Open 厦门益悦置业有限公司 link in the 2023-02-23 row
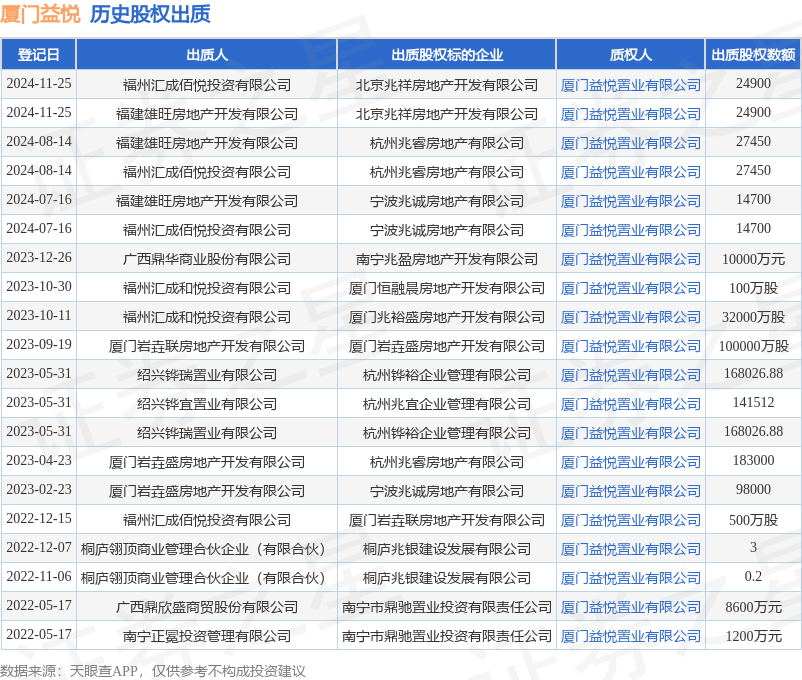The image size is (802, 680). pos(631,491)
